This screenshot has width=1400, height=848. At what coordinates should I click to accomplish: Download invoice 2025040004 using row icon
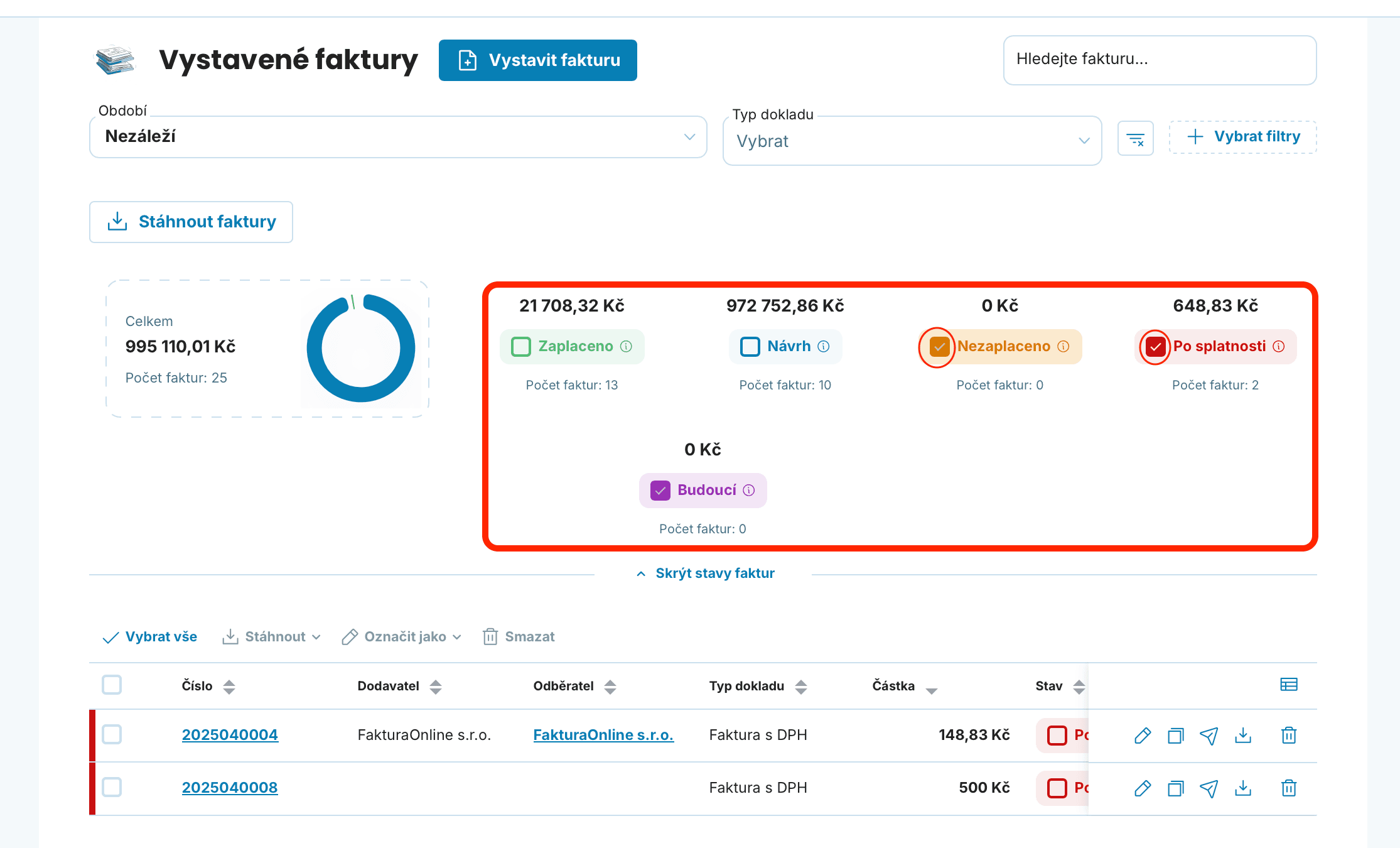tap(1243, 735)
